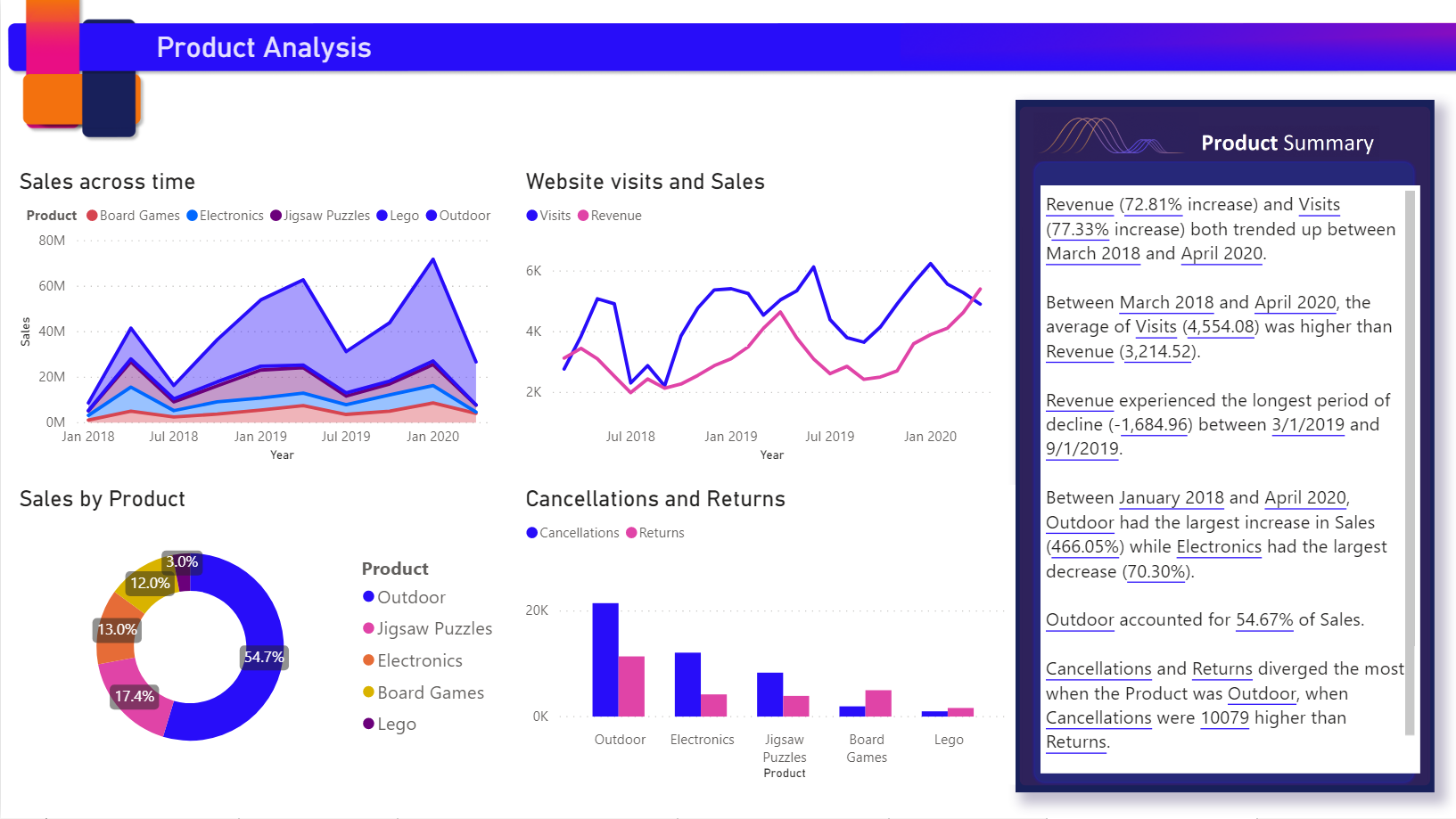The width and height of the screenshot is (1456, 819).
Task: Select the 3/1/2019 date link
Action: click(1307, 424)
